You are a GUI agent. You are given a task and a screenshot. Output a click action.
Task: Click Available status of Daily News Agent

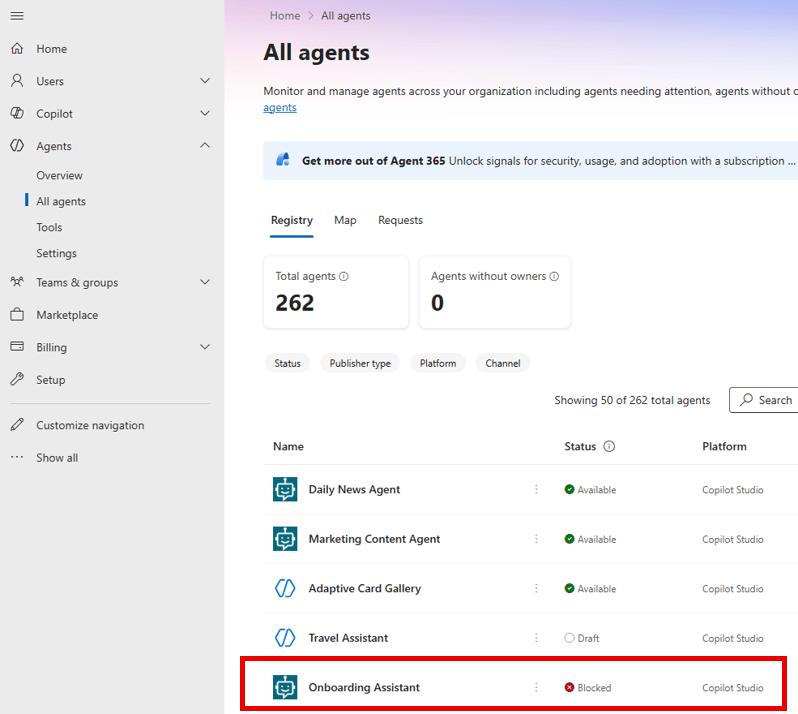[590, 489]
